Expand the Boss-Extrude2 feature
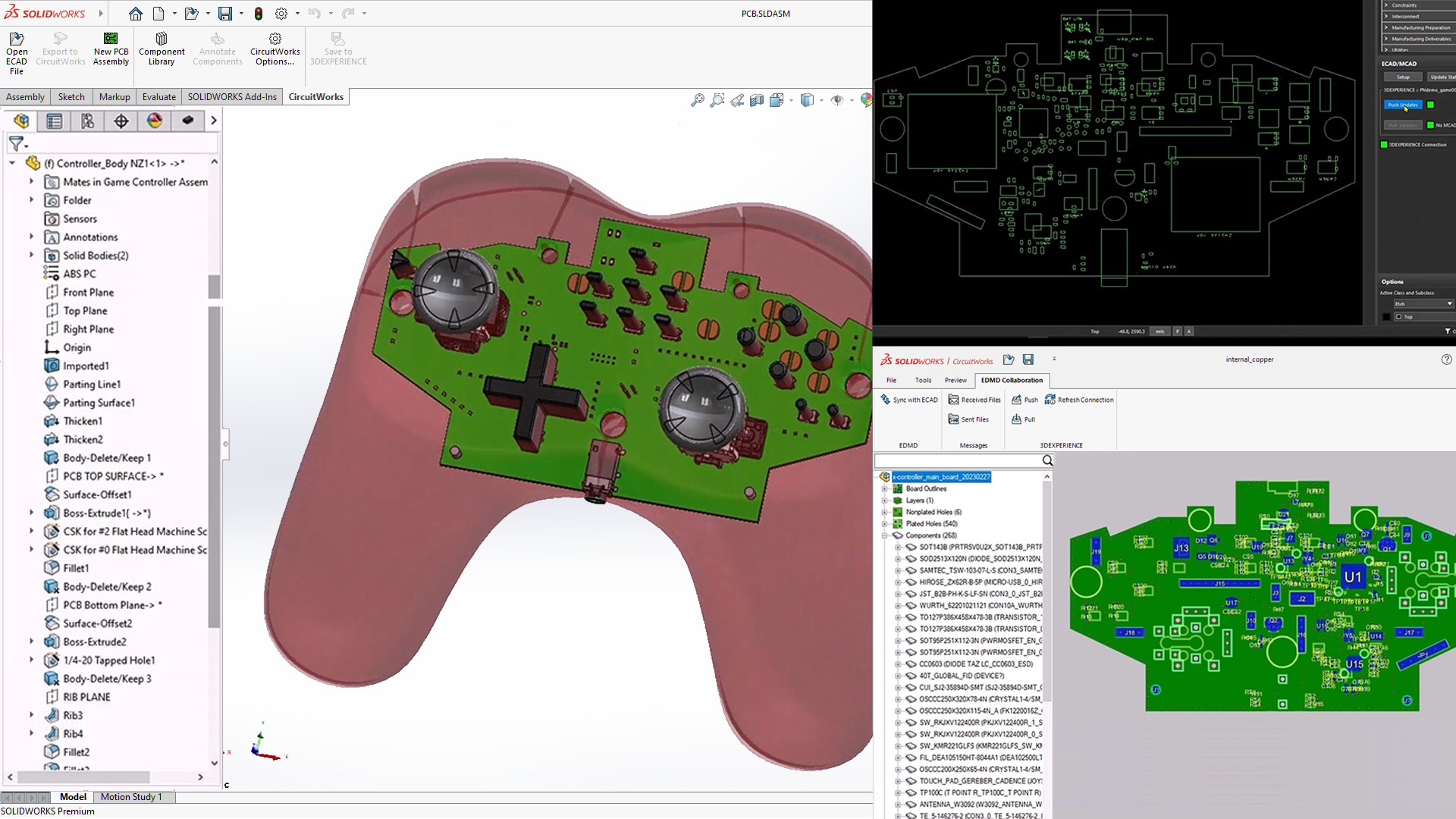Image resolution: width=1456 pixels, height=819 pixels. tap(31, 641)
